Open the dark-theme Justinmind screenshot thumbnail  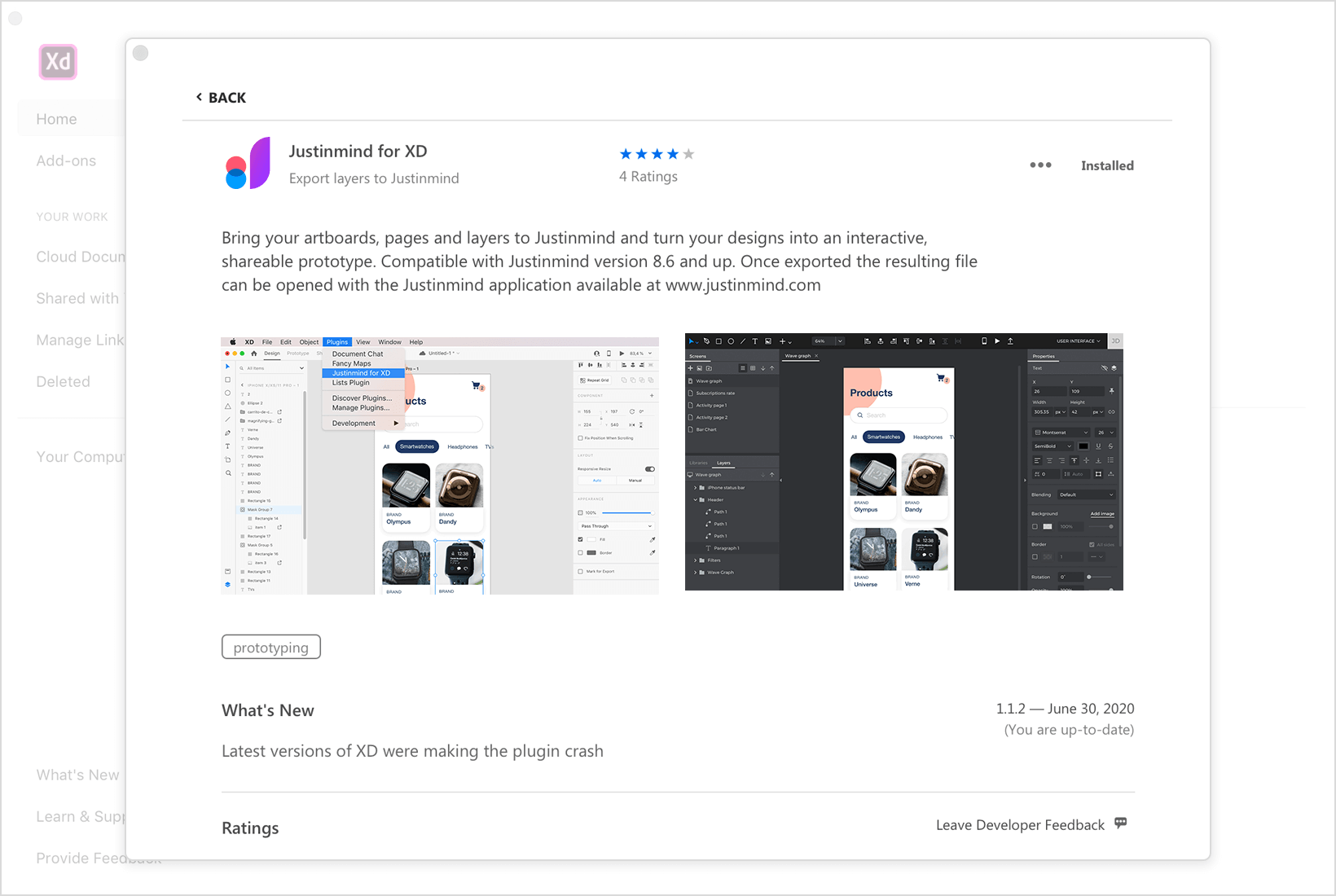[904, 462]
